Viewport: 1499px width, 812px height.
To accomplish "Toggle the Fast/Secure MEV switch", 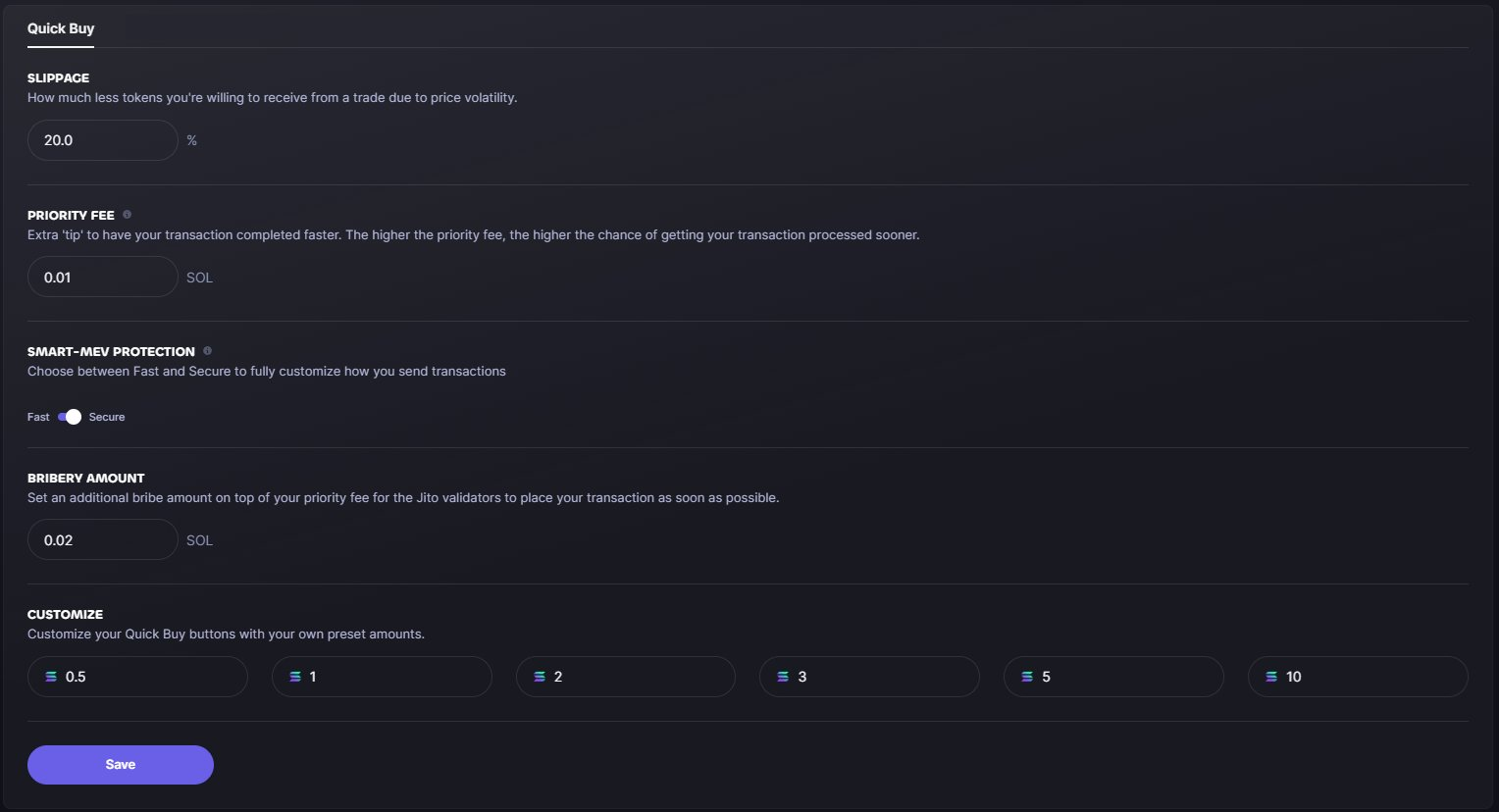I will tap(69, 417).
